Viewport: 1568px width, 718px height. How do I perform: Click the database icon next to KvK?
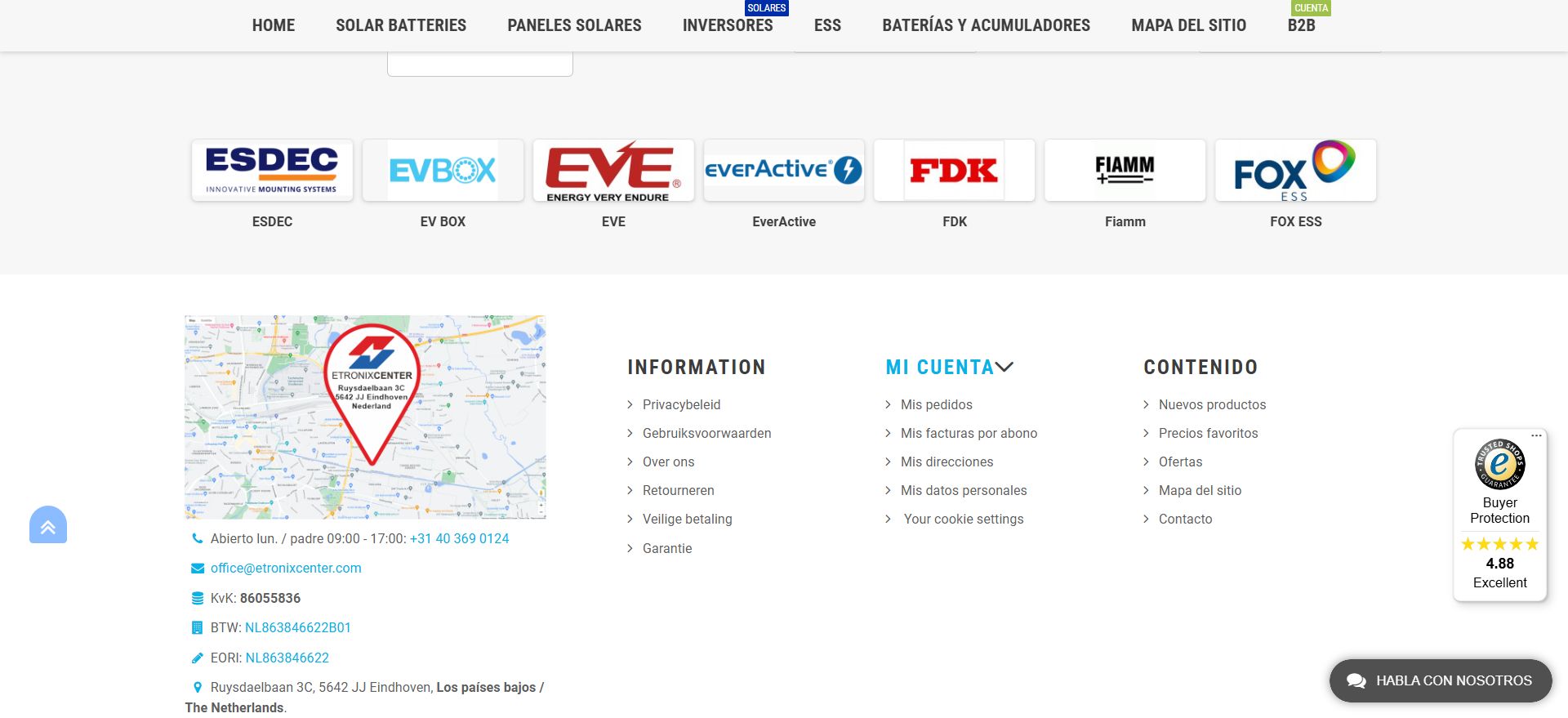point(197,599)
